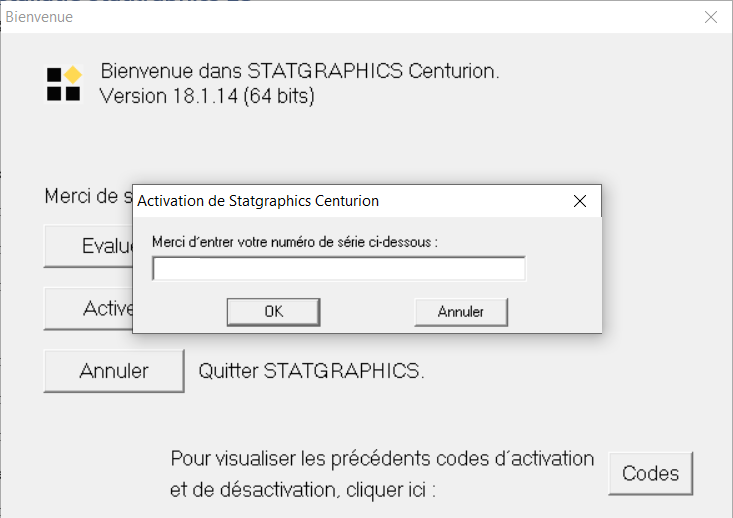The height and width of the screenshot is (518, 733).
Task: Click the yellow diamond in the logo
Action: click(x=73, y=74)
